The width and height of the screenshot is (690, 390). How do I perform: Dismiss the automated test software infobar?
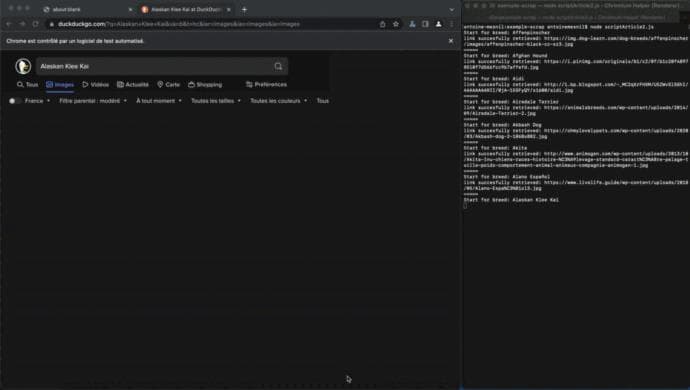point(451,41)
